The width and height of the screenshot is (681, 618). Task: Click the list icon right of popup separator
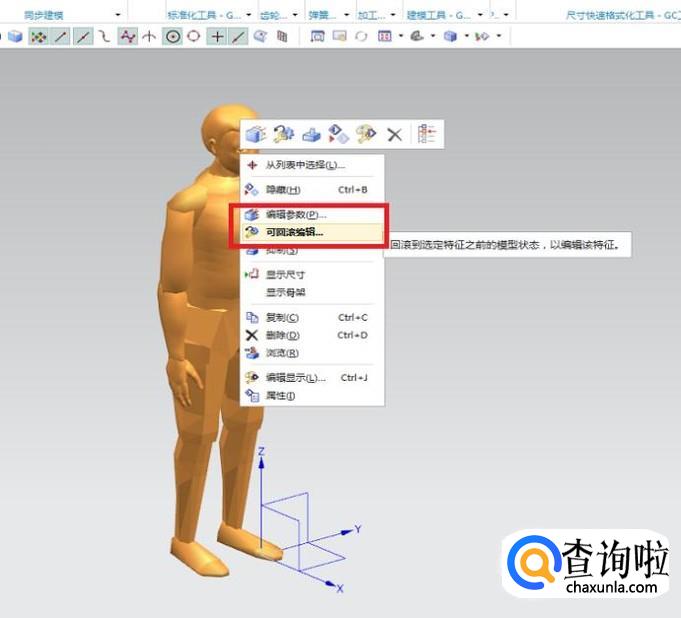[x=427, y=134]
